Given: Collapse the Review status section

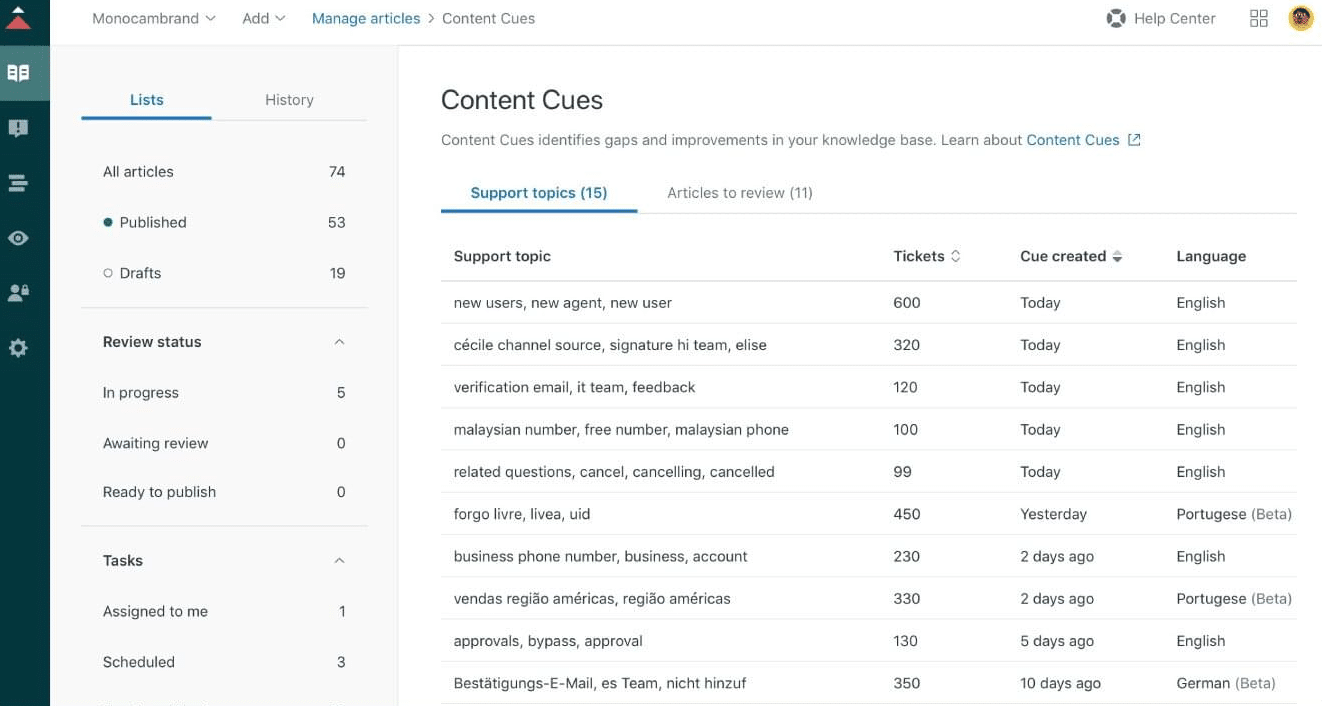Looking at the screenshot, I should [338, 341].
